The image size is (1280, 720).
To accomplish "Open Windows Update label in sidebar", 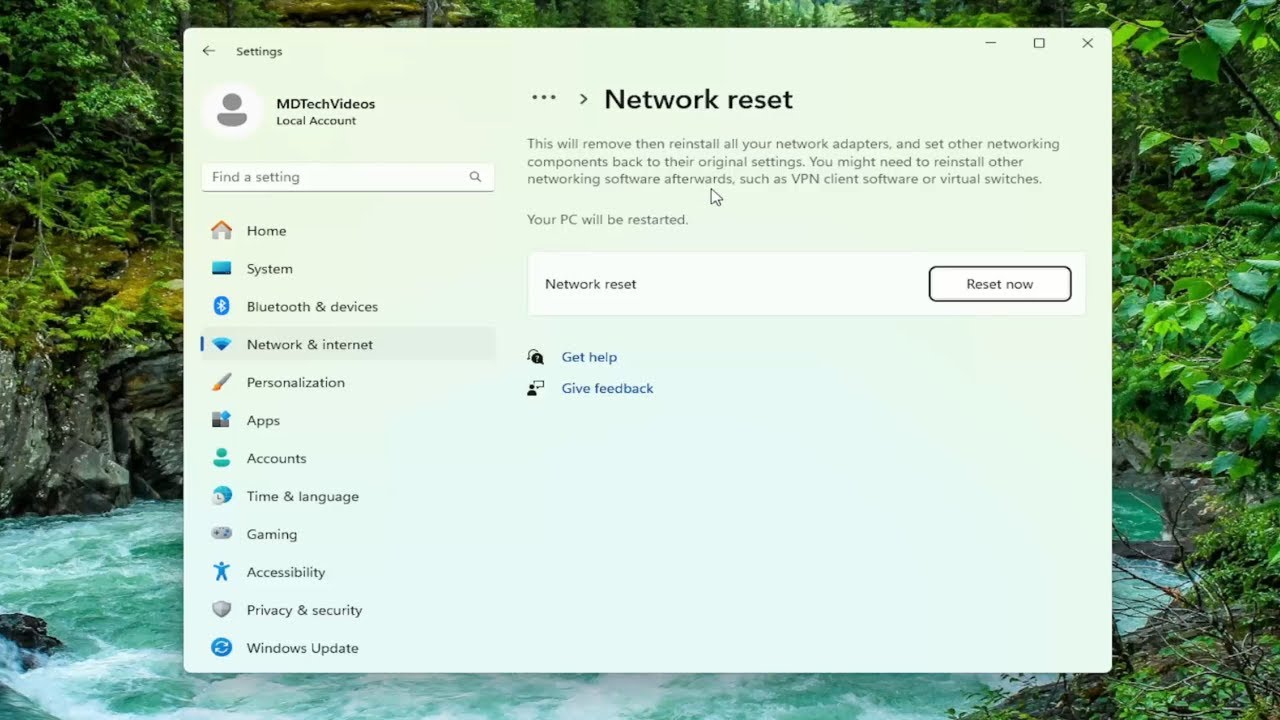I will pyautogui.click(x=302, y=648).
